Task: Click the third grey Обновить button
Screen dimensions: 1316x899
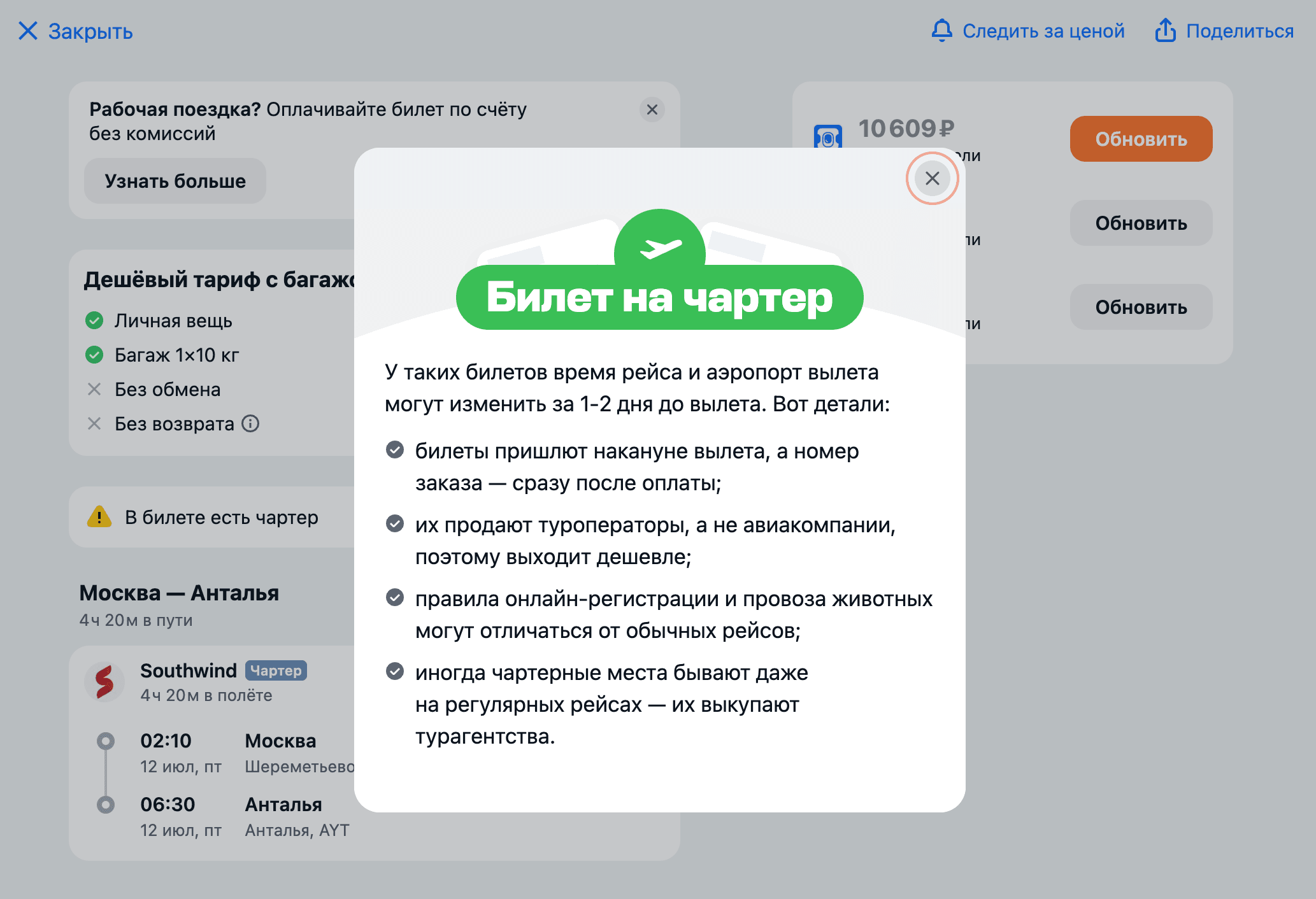Action: point(1141,307)
